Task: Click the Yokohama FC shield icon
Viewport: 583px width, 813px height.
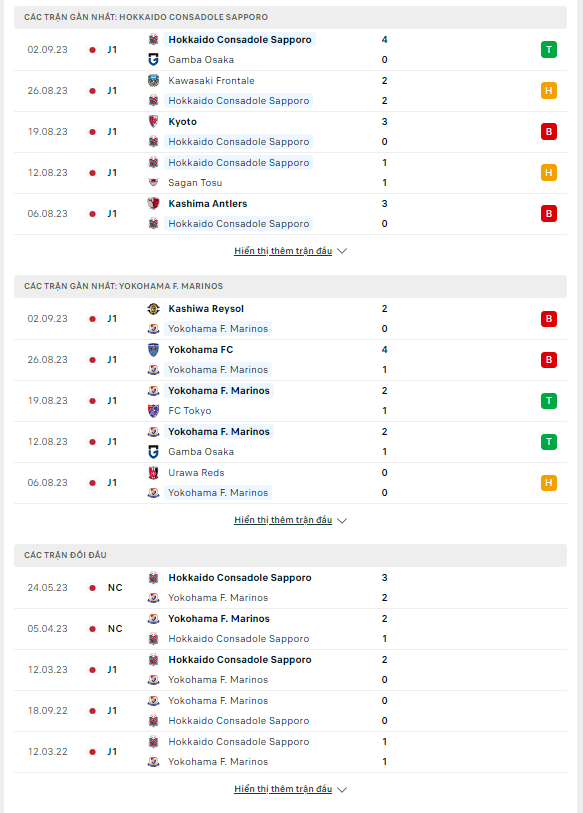Action: [x=154, y=349]
